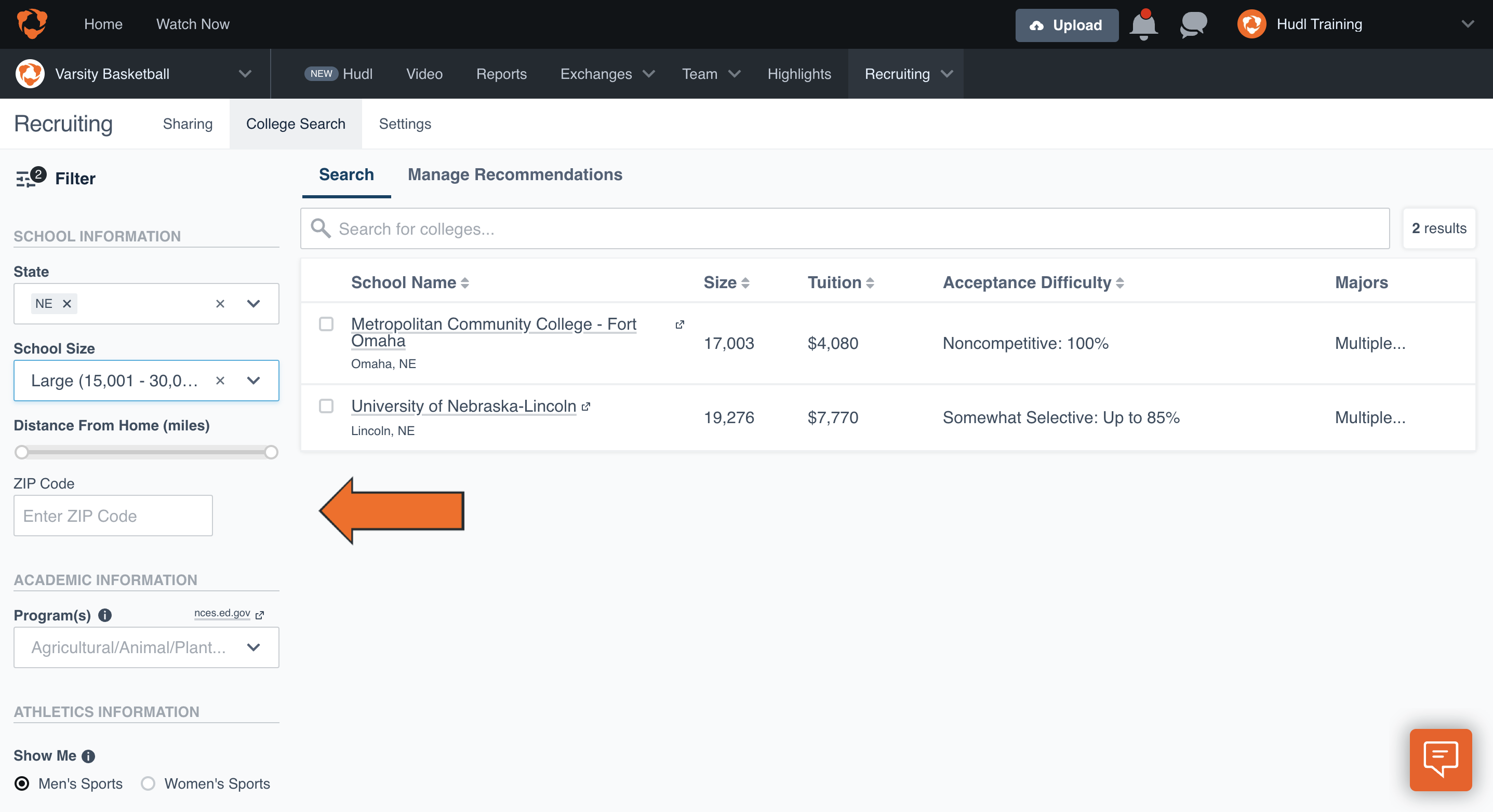Click the right distance slider handle
This screenshot has width=1493, height=812.
[x=271, y=452]
